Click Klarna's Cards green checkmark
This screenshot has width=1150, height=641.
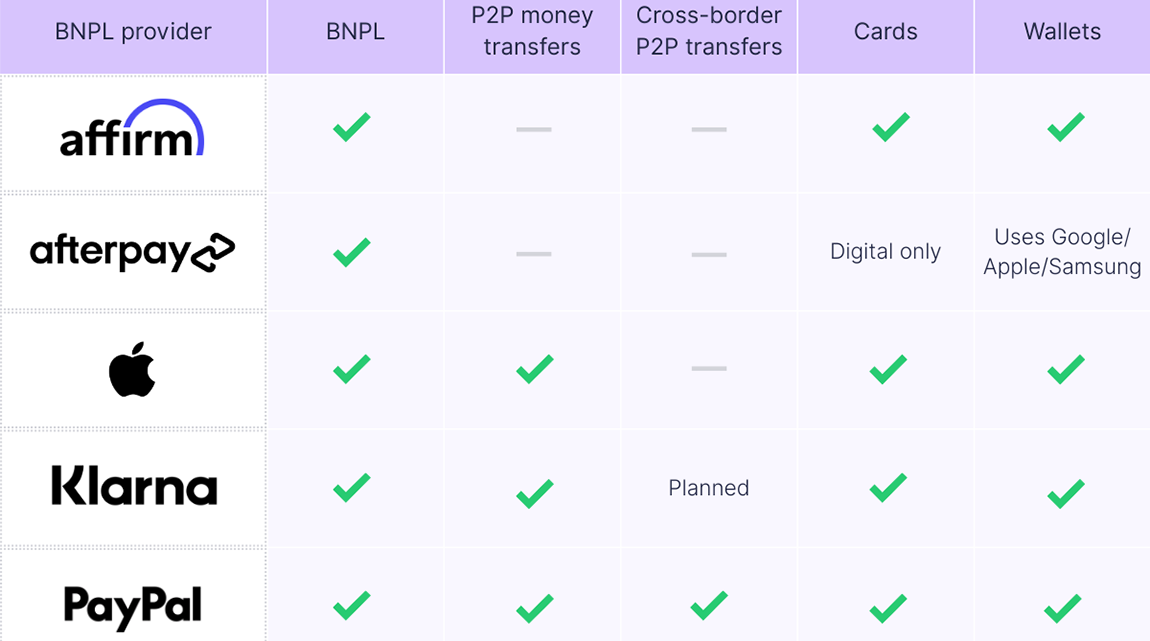tap(888, 488)
